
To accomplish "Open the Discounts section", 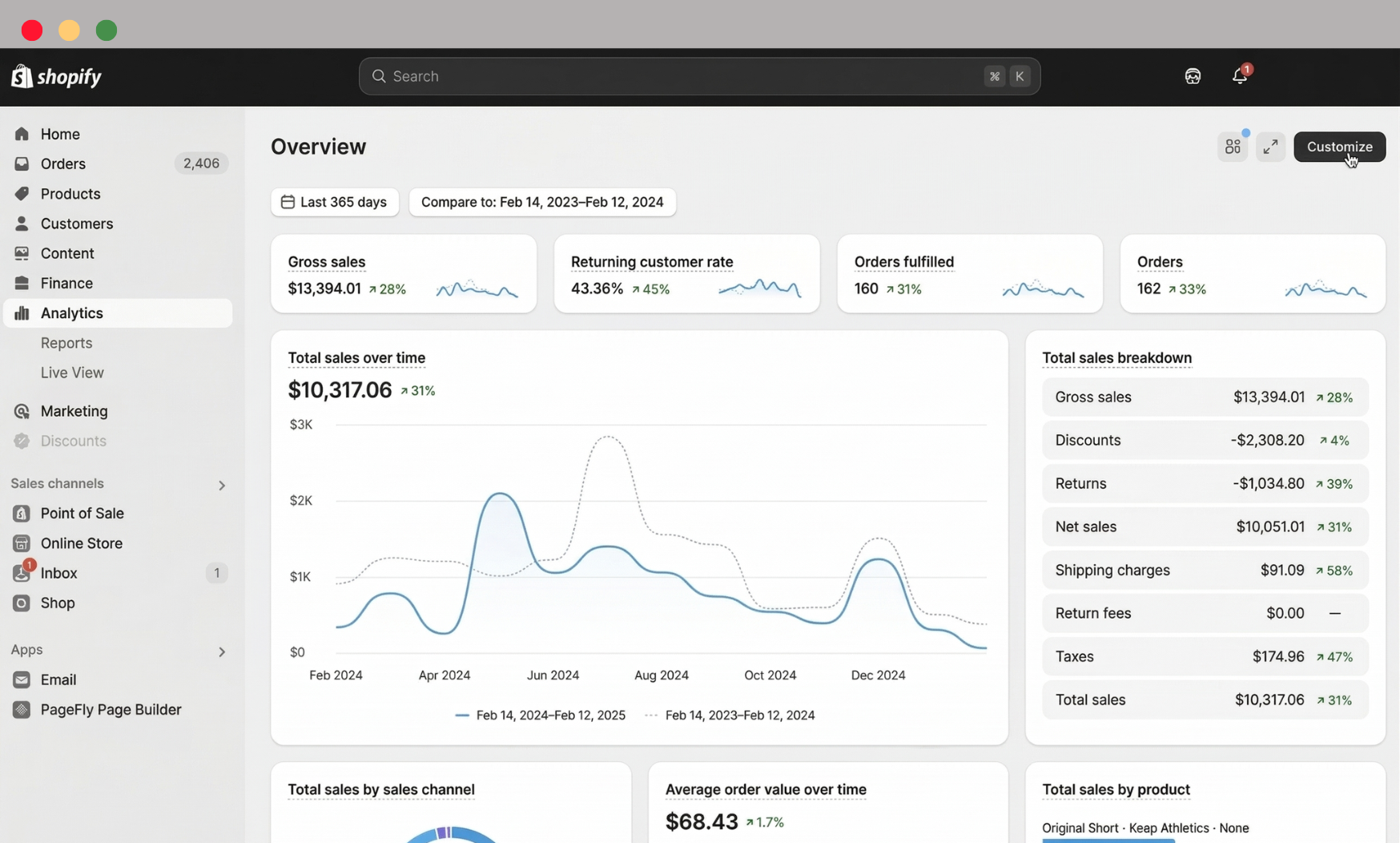I will point(73,441).
